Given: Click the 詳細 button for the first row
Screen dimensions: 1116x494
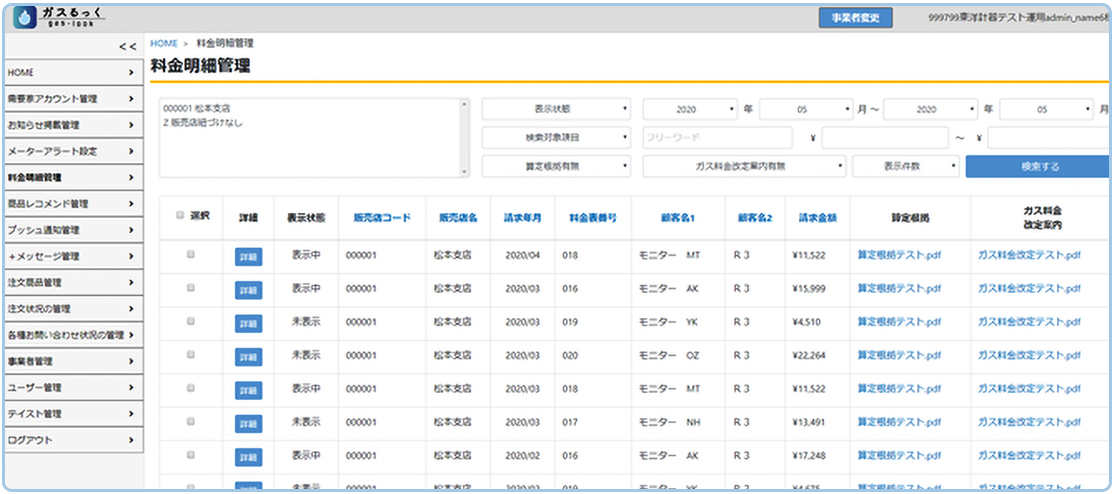Looking at the screenshot, I should click(249, 257).
